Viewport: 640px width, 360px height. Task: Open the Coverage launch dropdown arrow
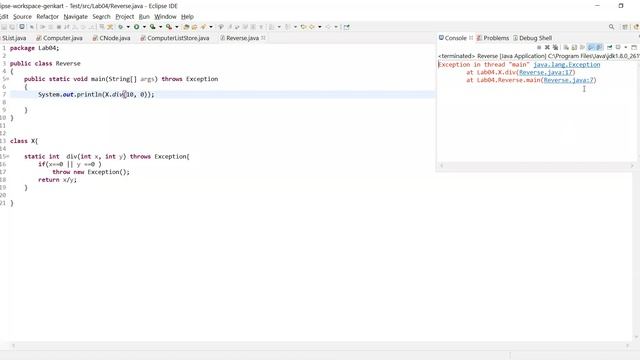160,27
